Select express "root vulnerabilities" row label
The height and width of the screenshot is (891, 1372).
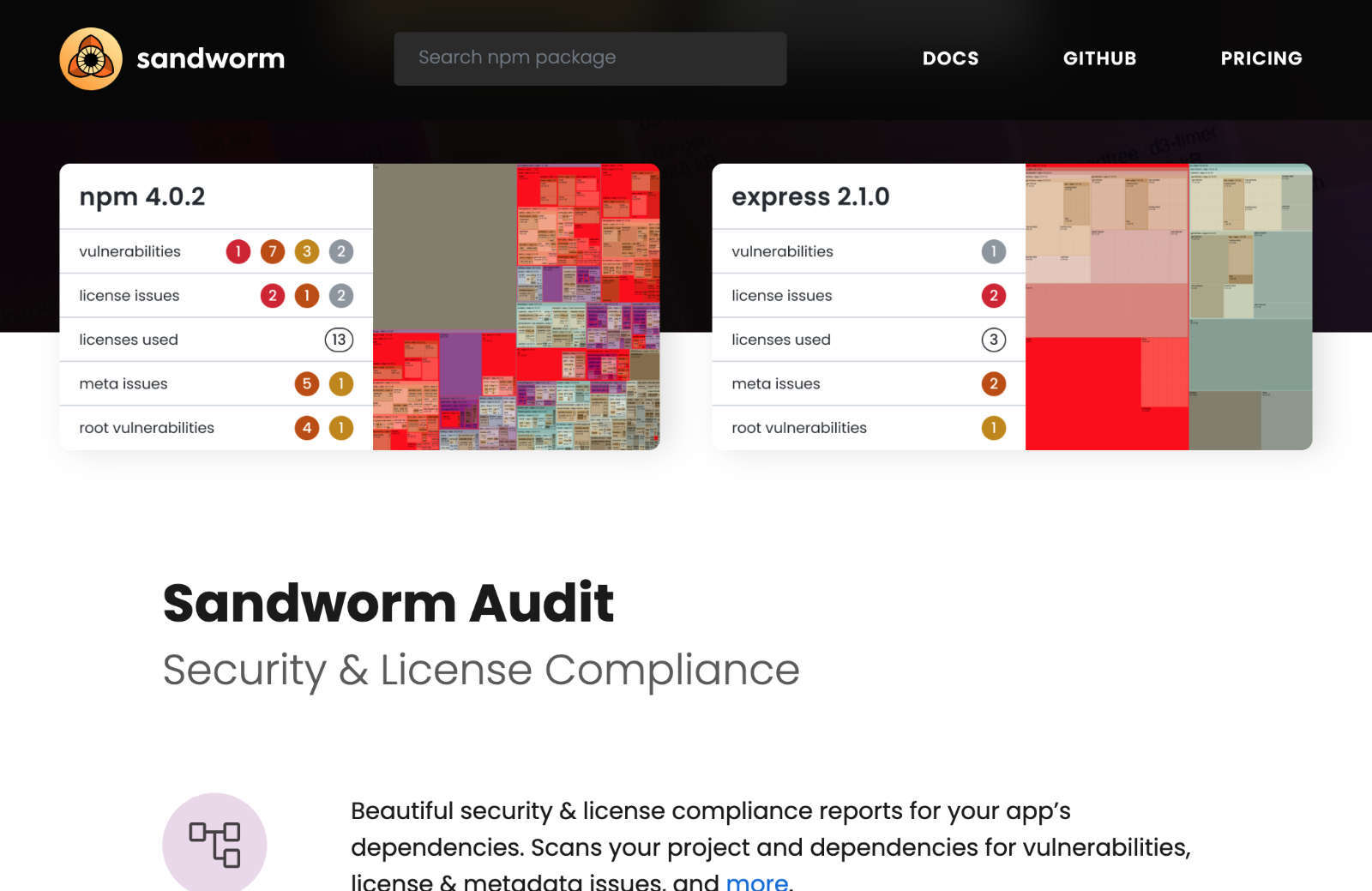[x=799, y=428]
